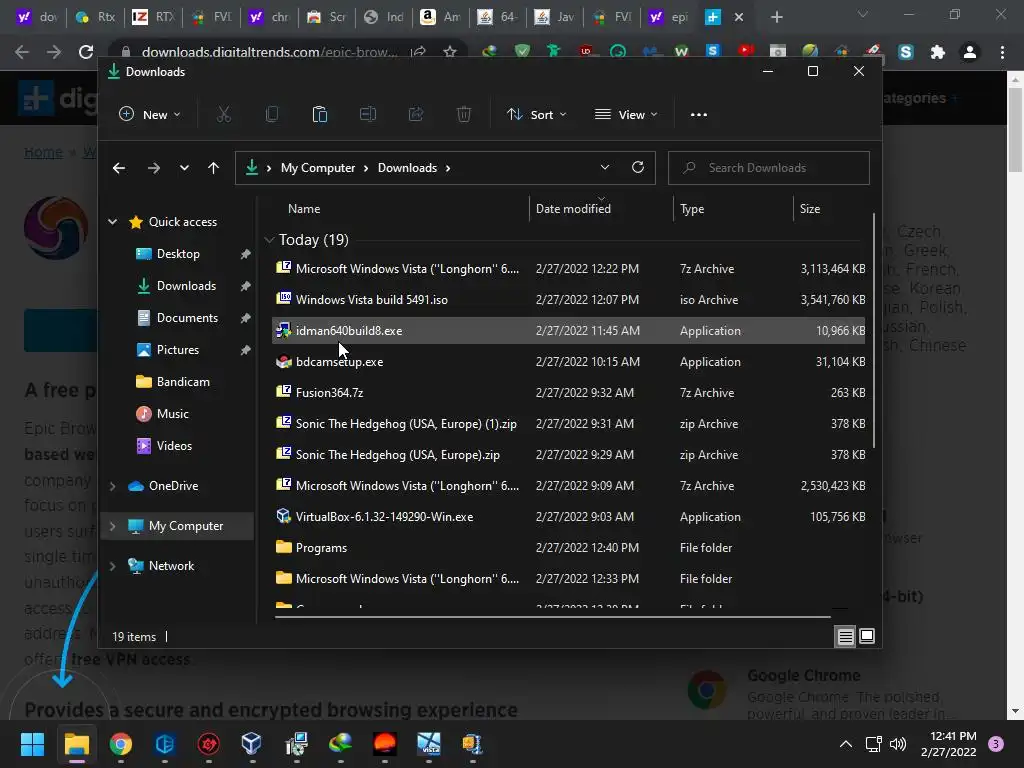Viewport: 1024px width, 768px height.
Task: Select Music in navigation pane
Action: (172, 414)
